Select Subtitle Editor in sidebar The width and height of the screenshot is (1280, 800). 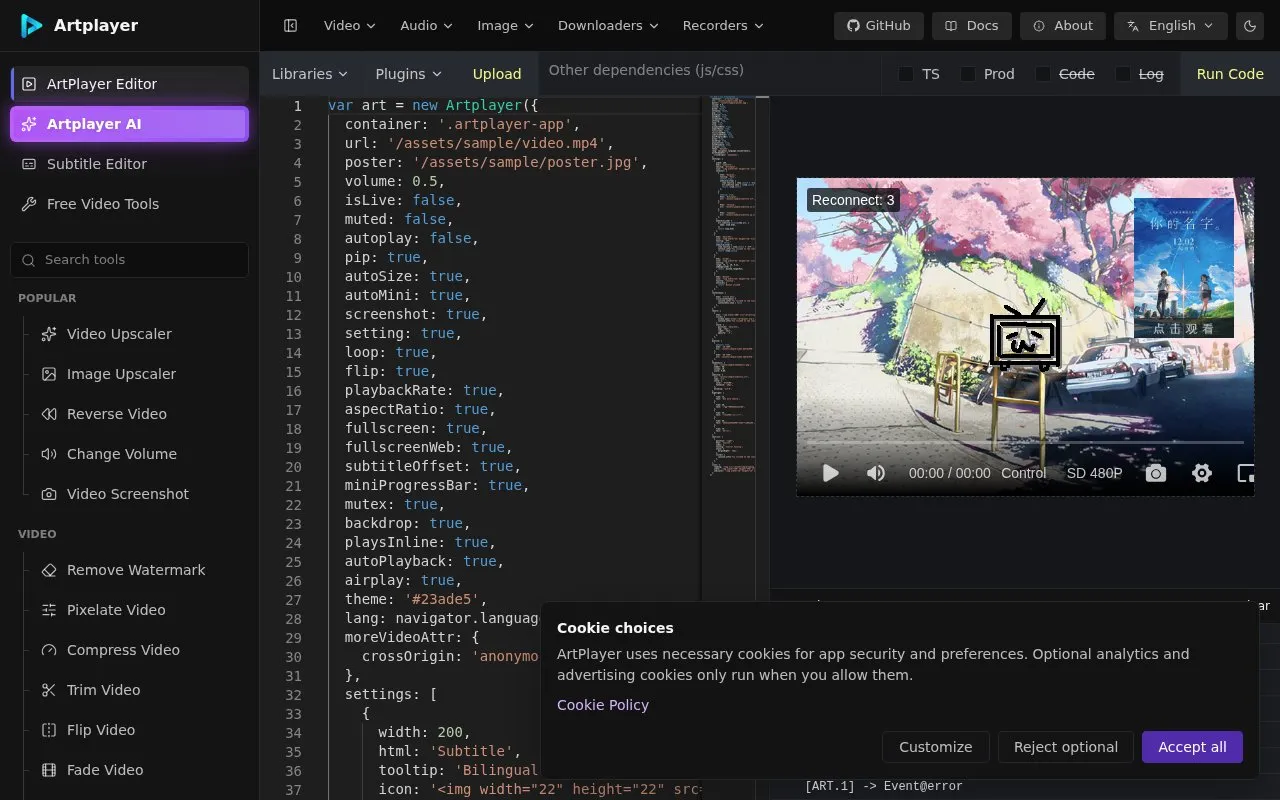[x=129, y=164]
